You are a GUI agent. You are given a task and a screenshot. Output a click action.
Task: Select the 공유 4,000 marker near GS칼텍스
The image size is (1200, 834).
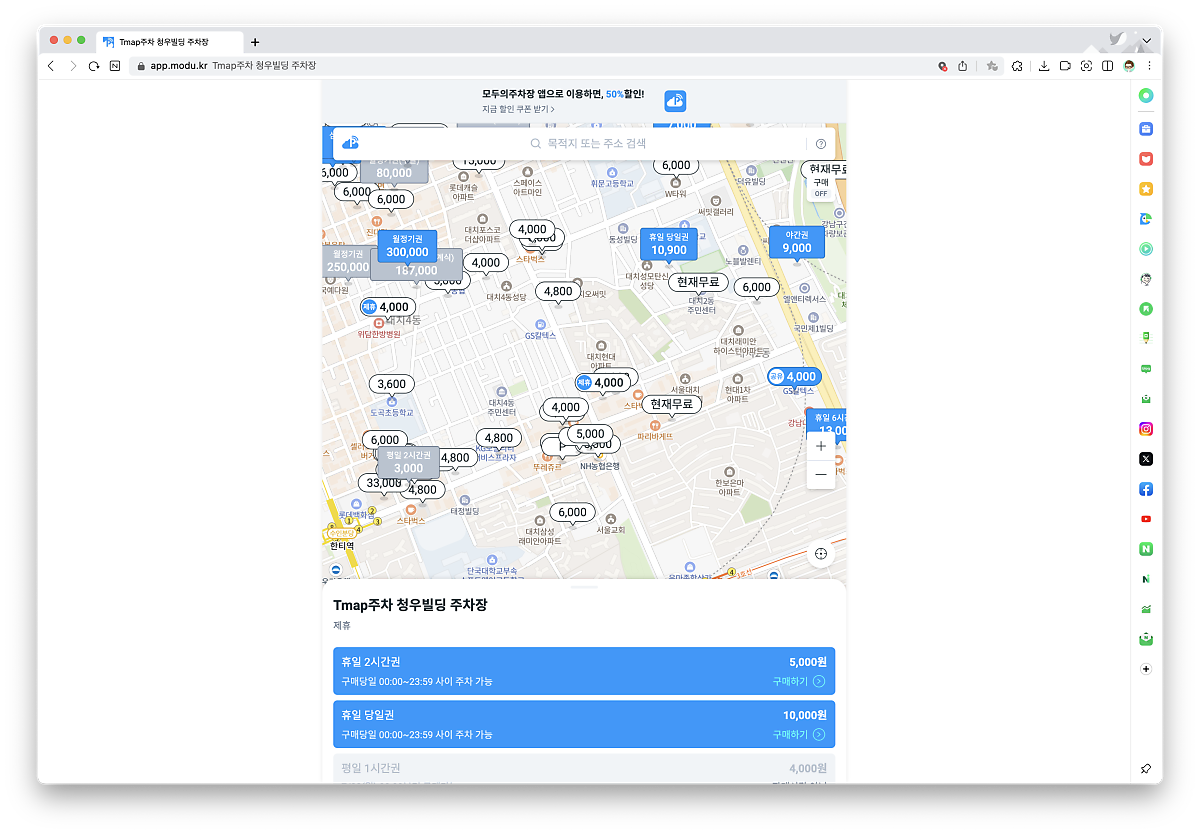point(794,377)
